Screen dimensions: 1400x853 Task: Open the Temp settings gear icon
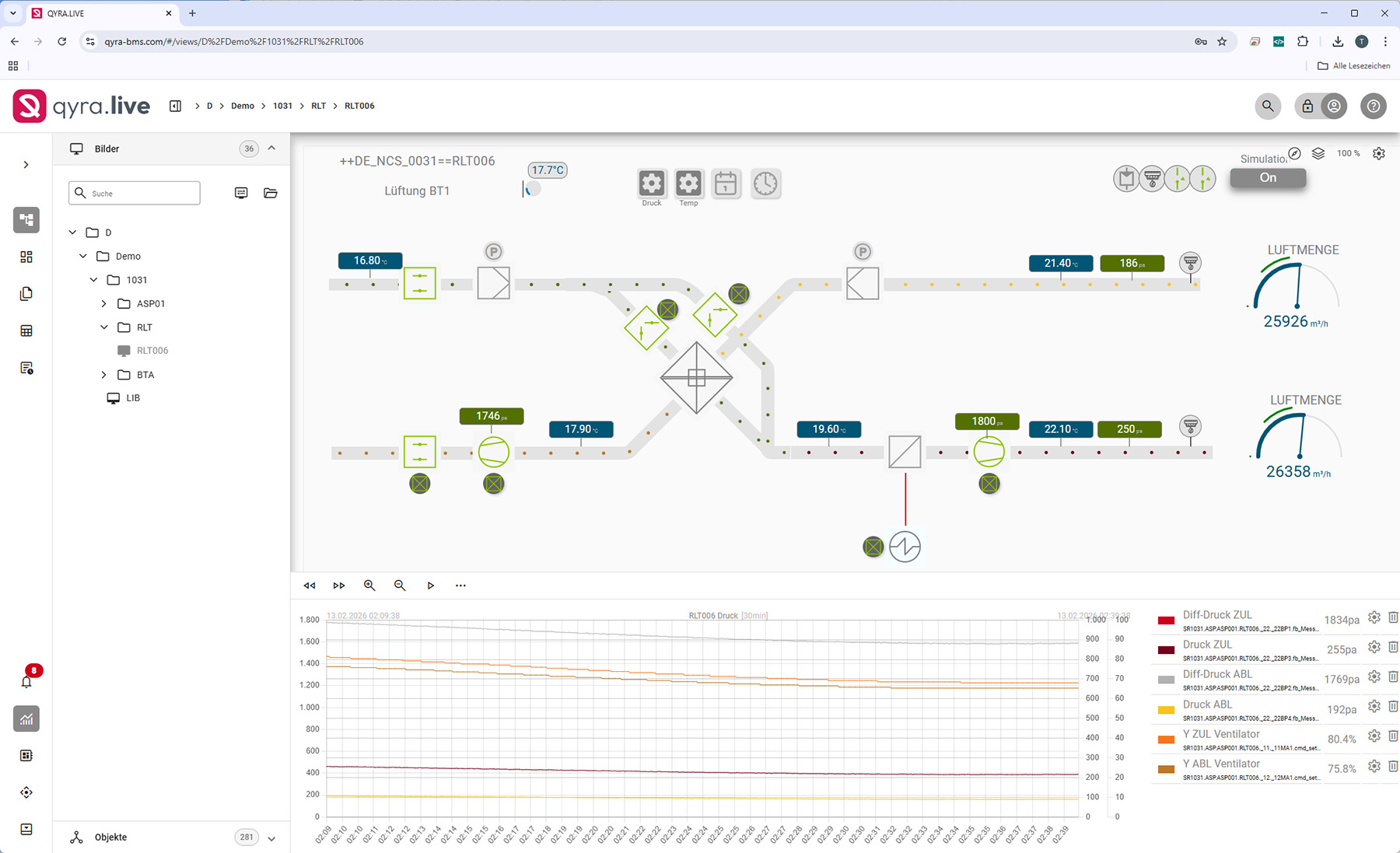point(688,184)
